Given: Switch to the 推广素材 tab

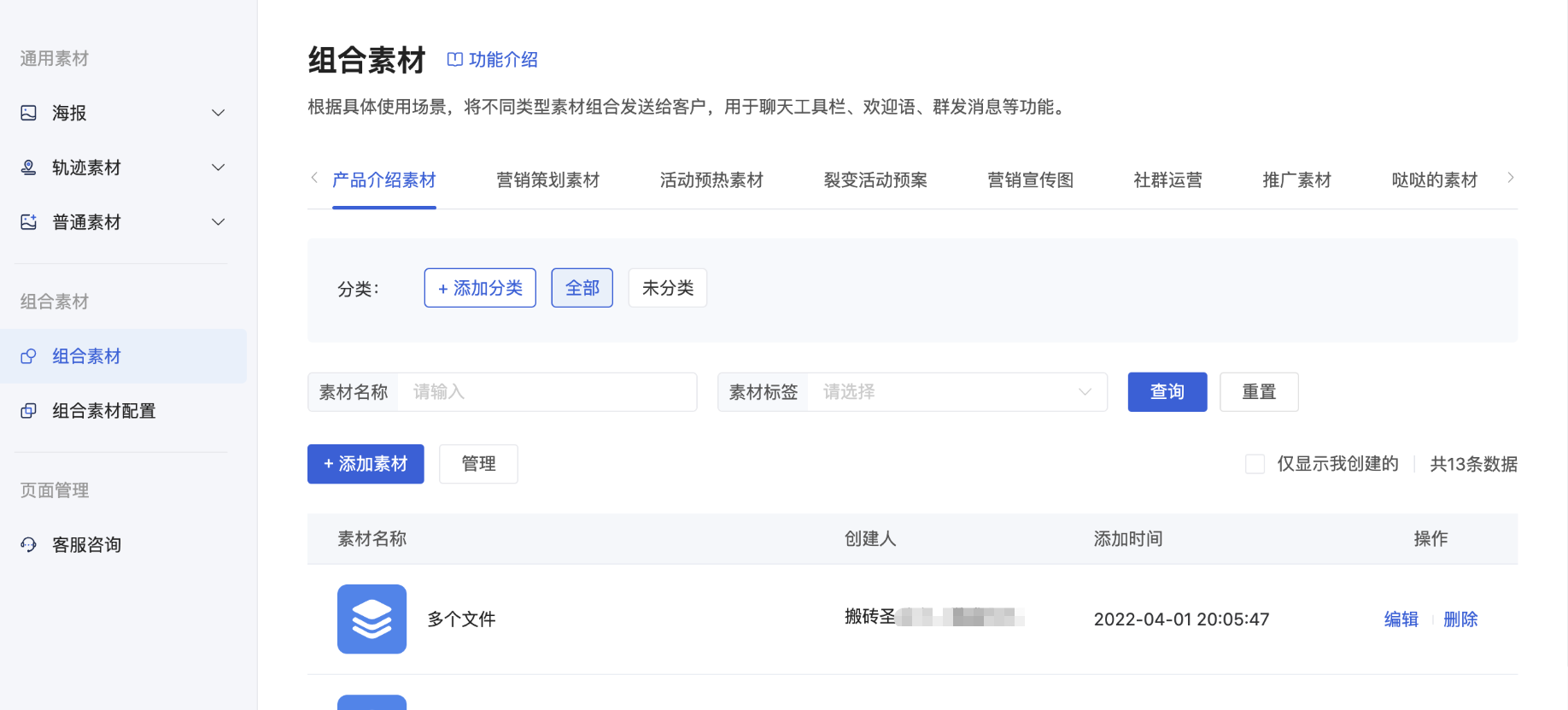Looking at the screenshot, I should coord(1297,180).
